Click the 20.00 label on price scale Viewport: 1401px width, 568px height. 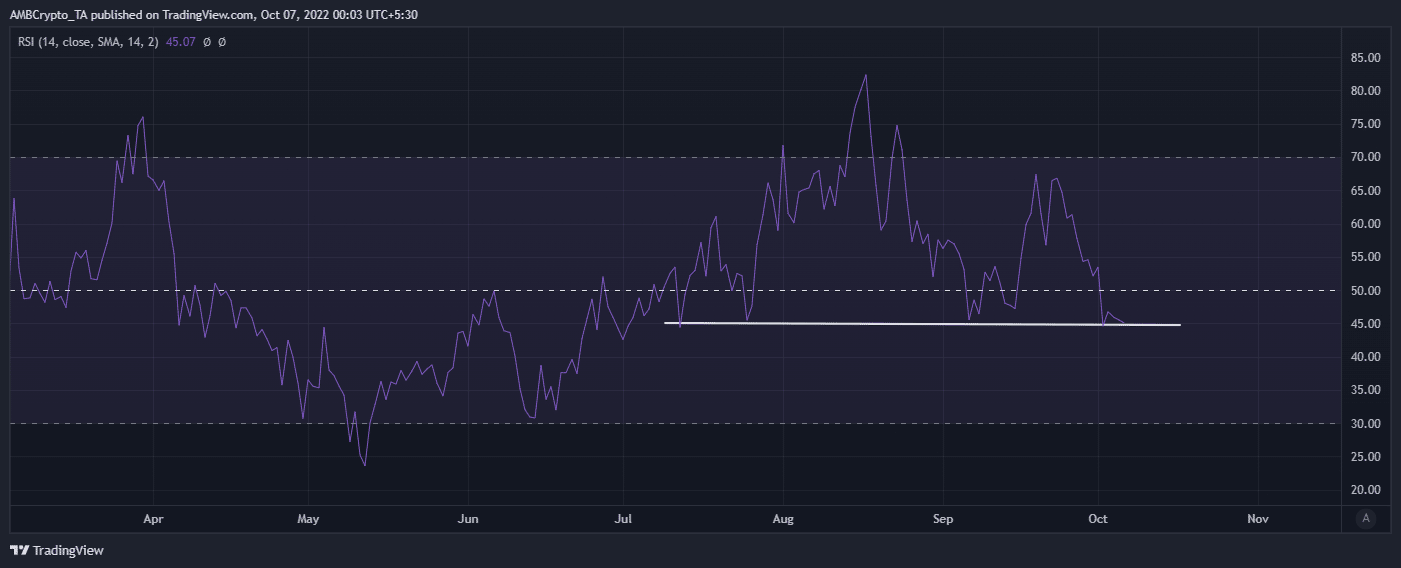(1365, 490)
